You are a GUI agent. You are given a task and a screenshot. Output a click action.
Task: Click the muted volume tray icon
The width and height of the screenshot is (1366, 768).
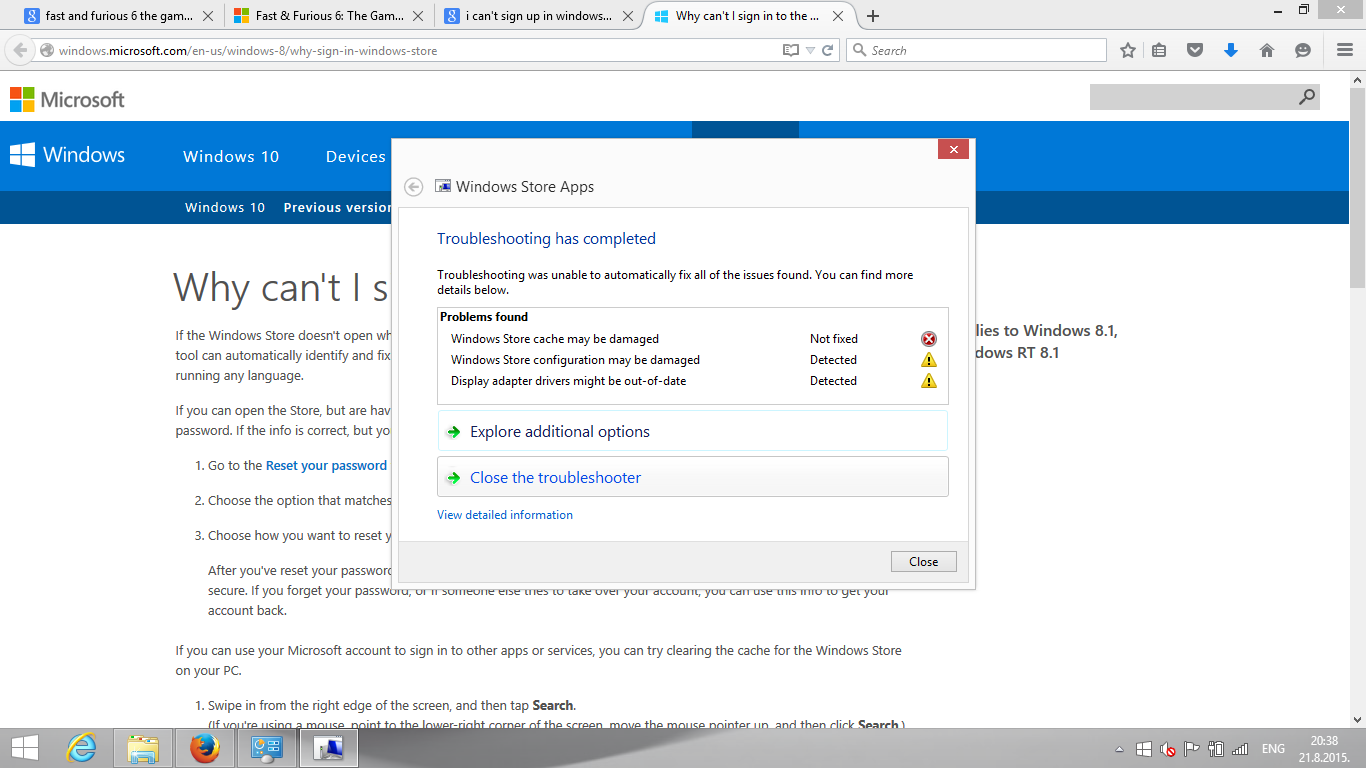[1167, 749]
